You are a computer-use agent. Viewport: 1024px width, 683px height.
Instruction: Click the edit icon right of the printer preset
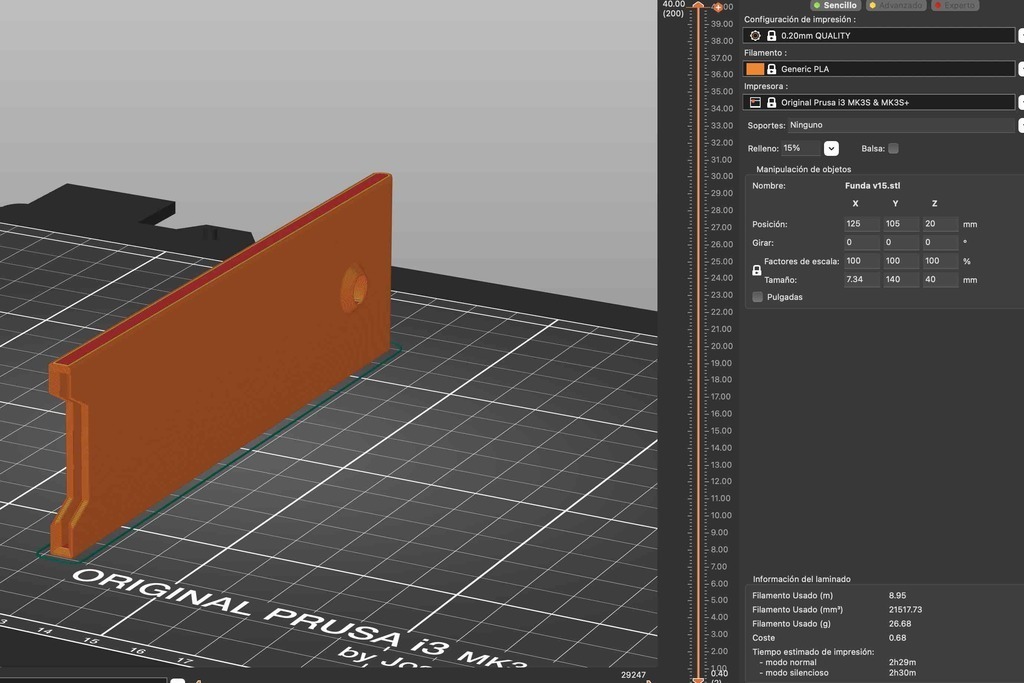coord(1021,101)
